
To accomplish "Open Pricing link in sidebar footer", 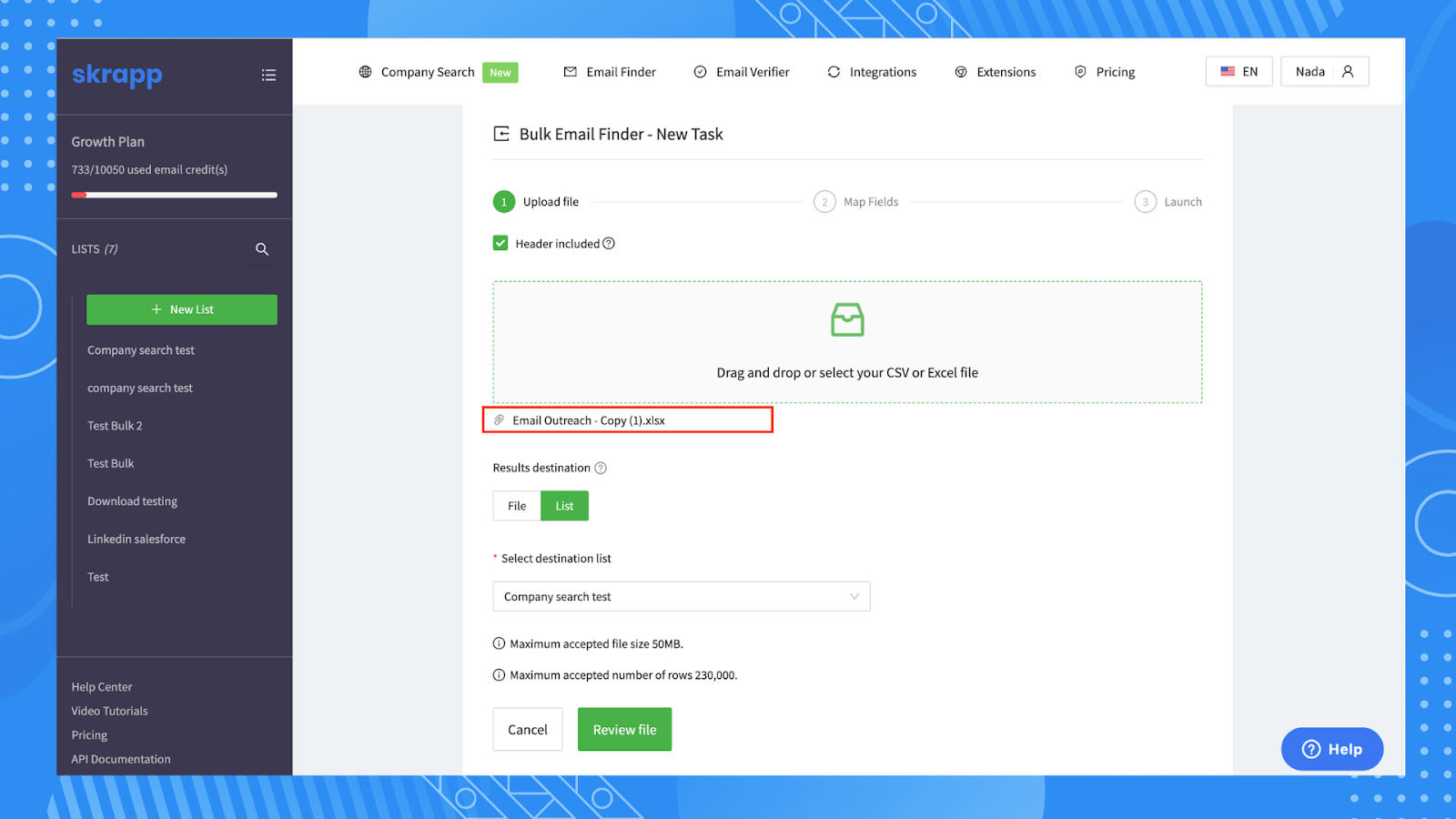I will coord(89,735).
